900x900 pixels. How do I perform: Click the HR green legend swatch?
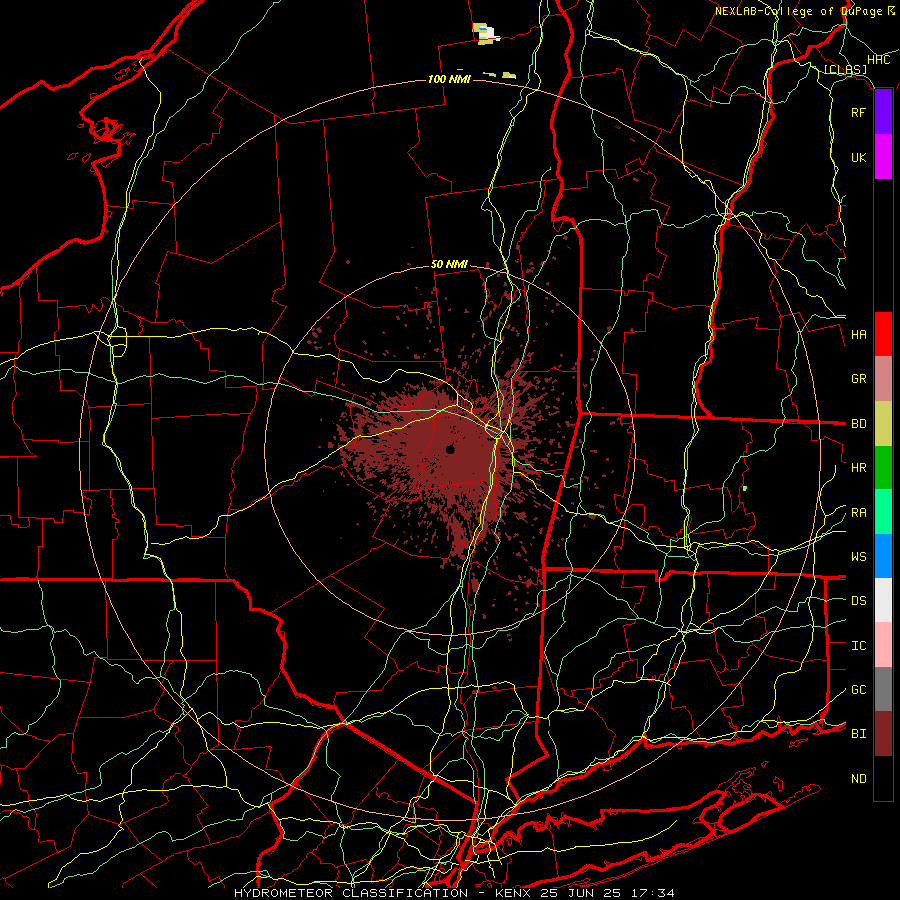[x=883, y=468]
